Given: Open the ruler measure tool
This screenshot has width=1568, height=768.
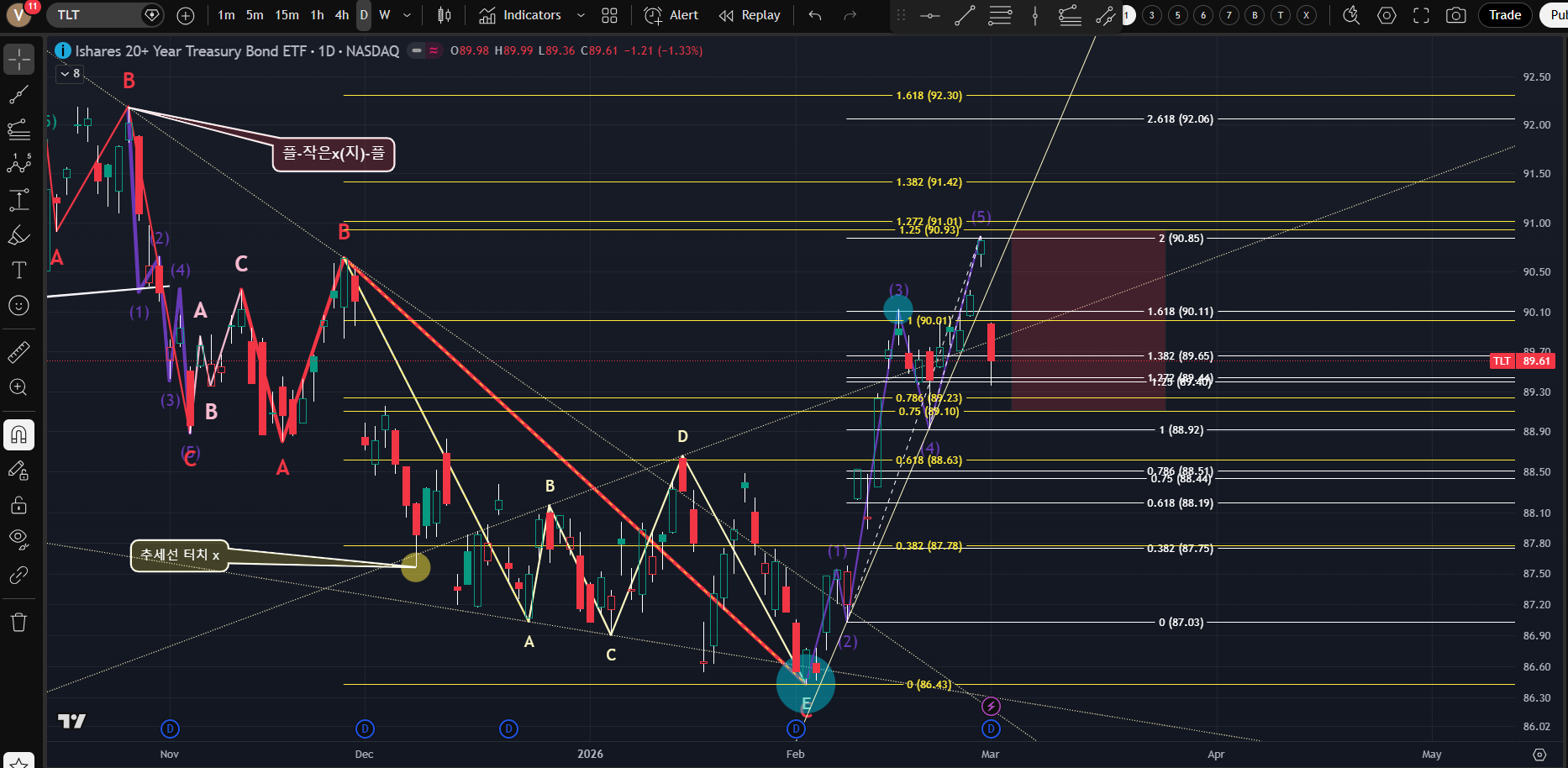Looking at the screenshot, I should pyautogui.click(x=18, y=353).
